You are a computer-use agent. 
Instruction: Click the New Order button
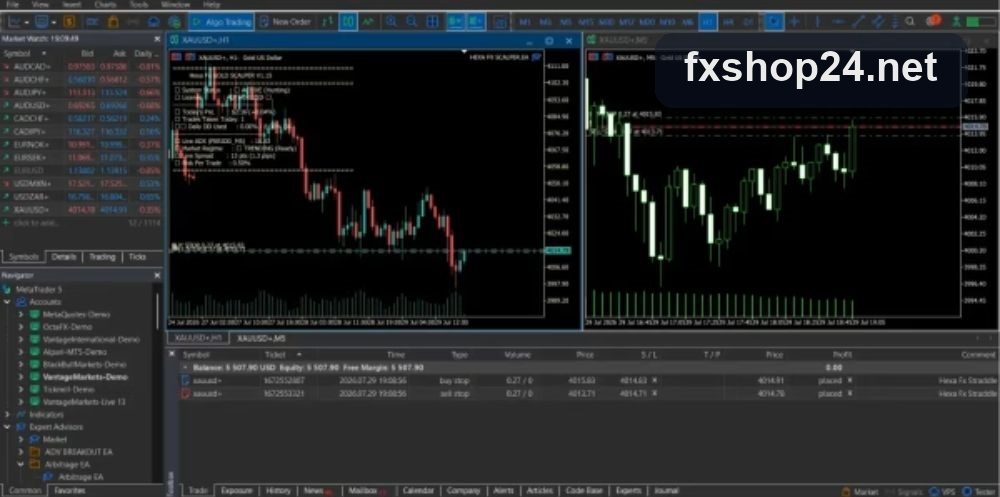tap(286, 22)
